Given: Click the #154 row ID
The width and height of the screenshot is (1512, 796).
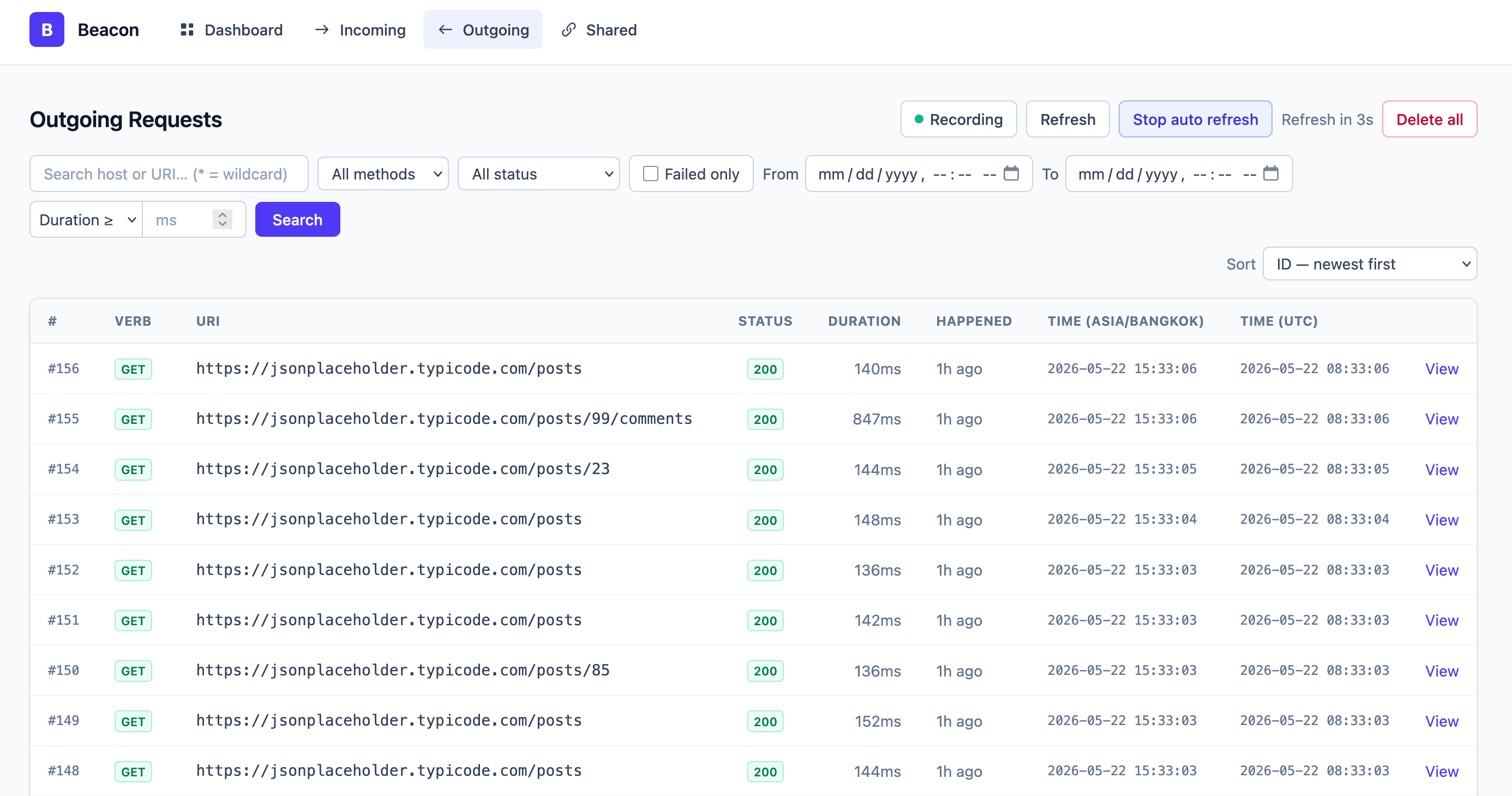Looking at the screenshot, I should 63,469.
